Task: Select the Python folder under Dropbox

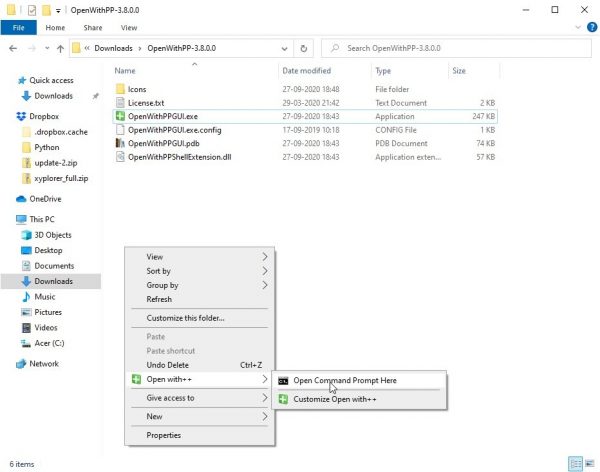Action: coord(47,147)
